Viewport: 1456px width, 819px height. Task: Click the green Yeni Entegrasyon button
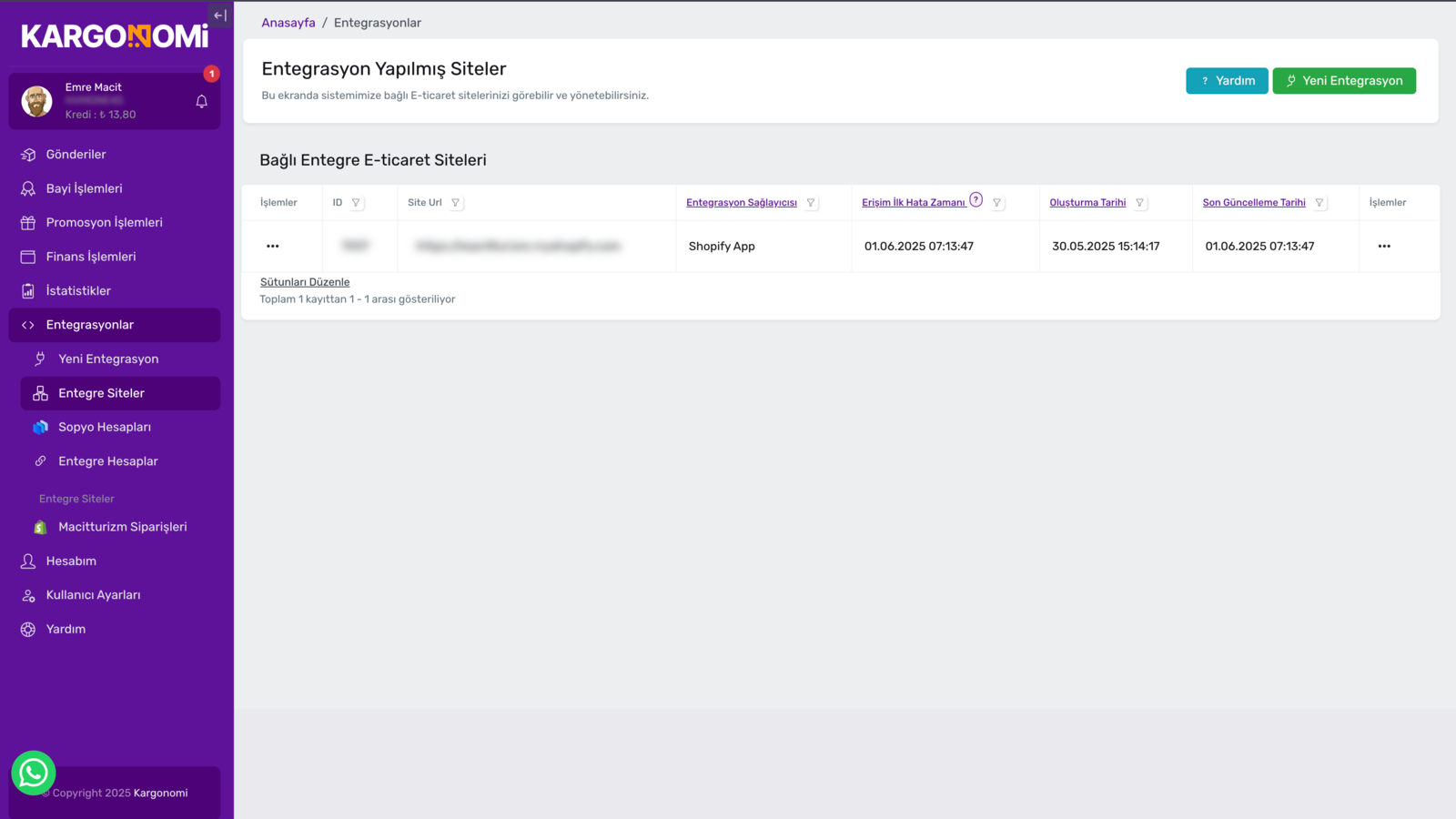tap(1343, 81)
